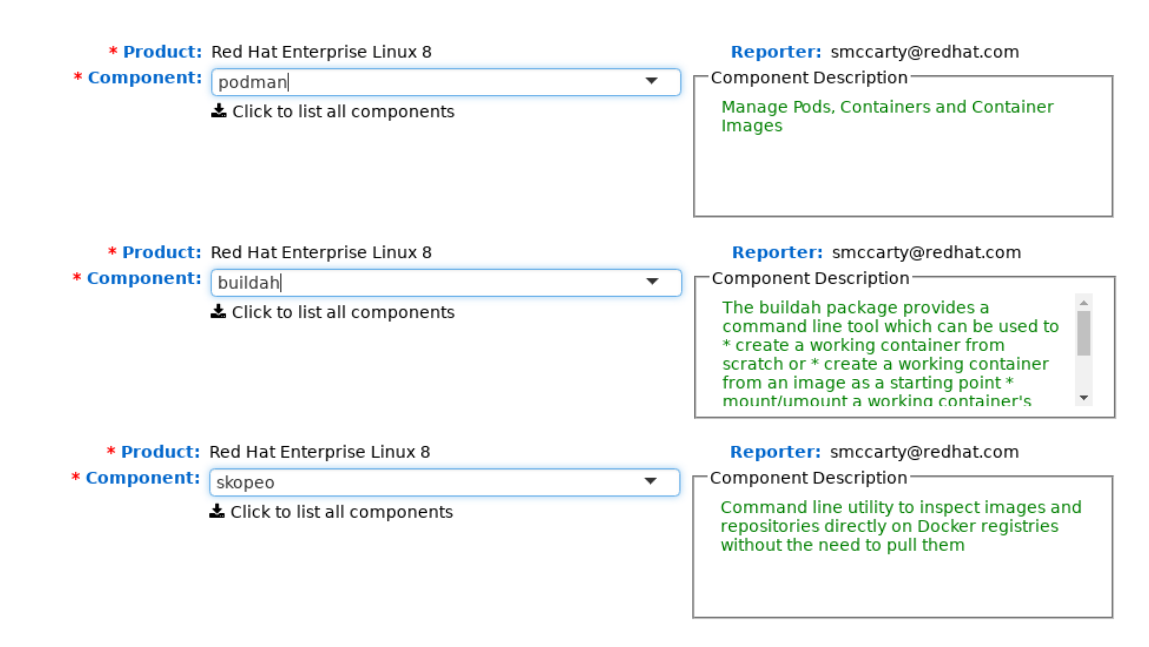
Task: Click the buildah description scrollbar thumb
Action: coord(1084,333)
